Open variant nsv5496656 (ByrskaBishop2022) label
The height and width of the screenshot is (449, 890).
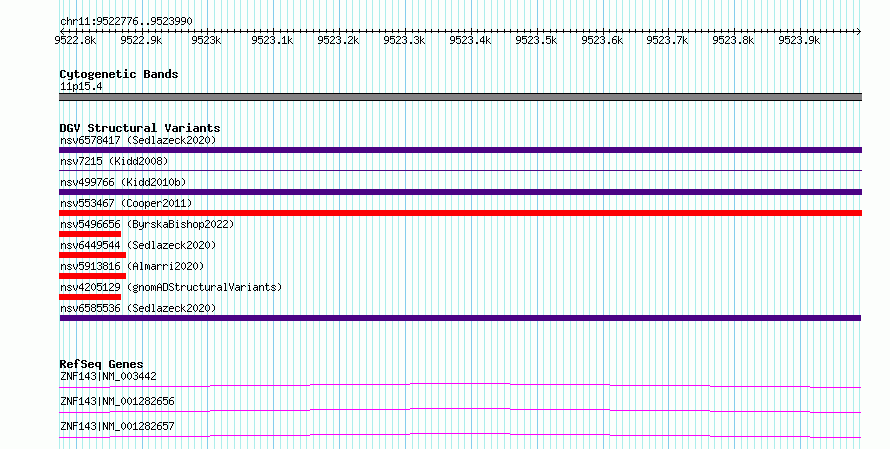tap(147, 224)
